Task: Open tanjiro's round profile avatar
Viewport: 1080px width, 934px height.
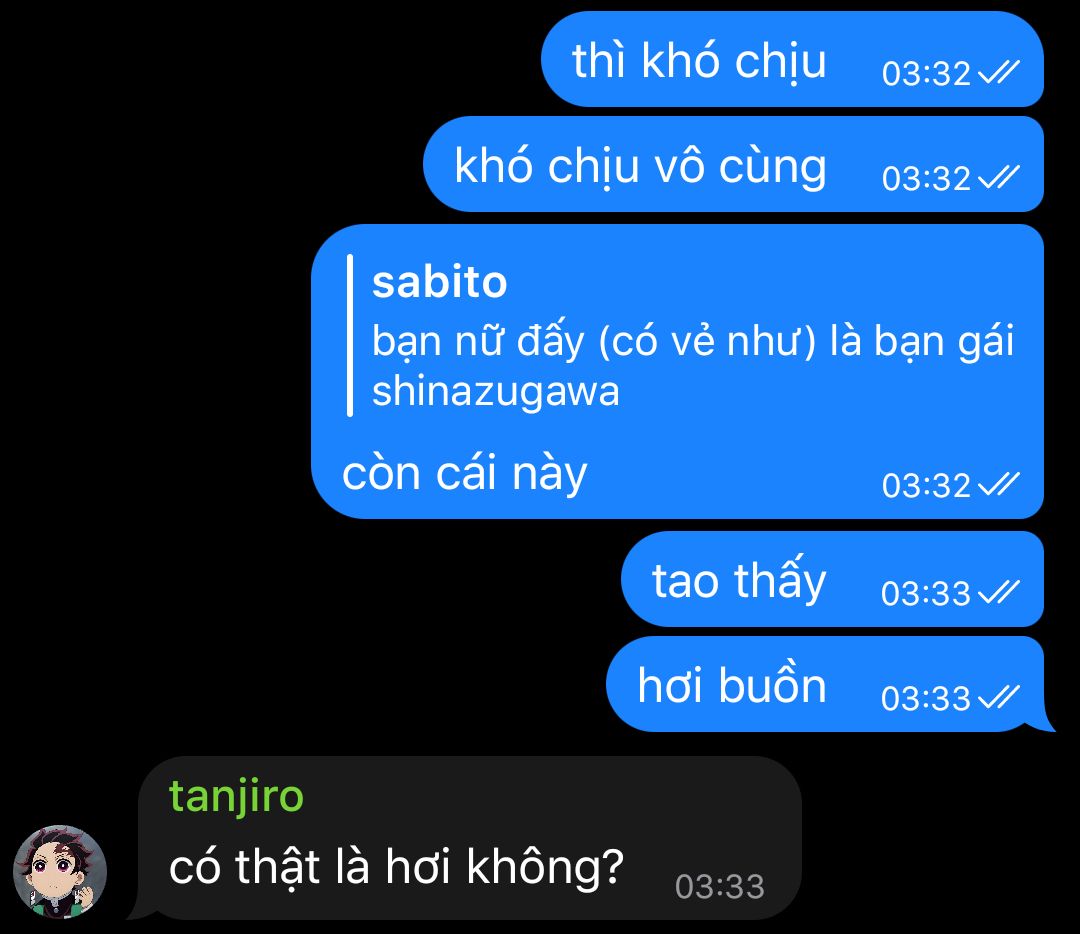Action: point(60,872)
